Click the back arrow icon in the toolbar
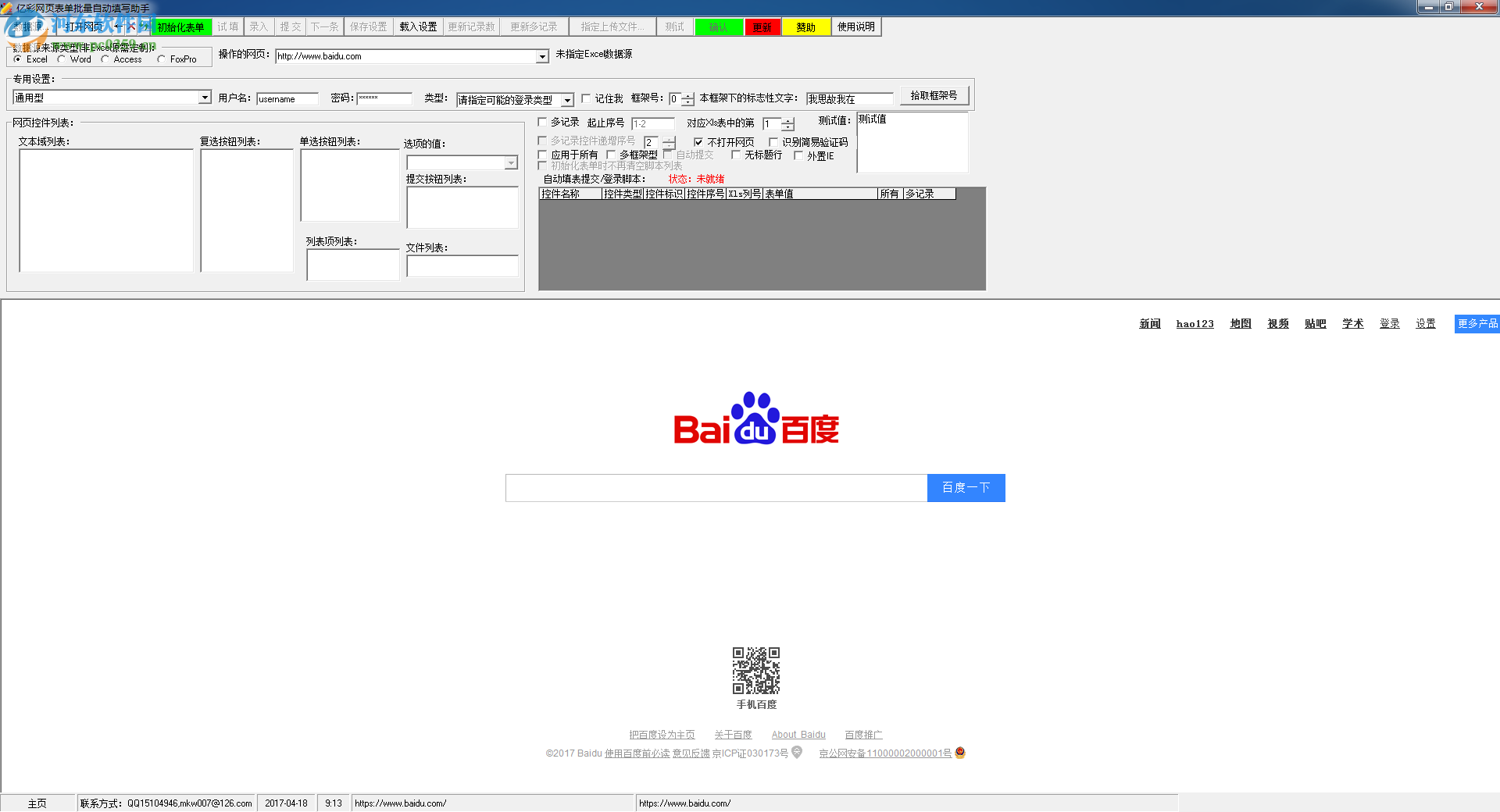Viewport: 1500px width, 812px height. [x=118, y=27]
